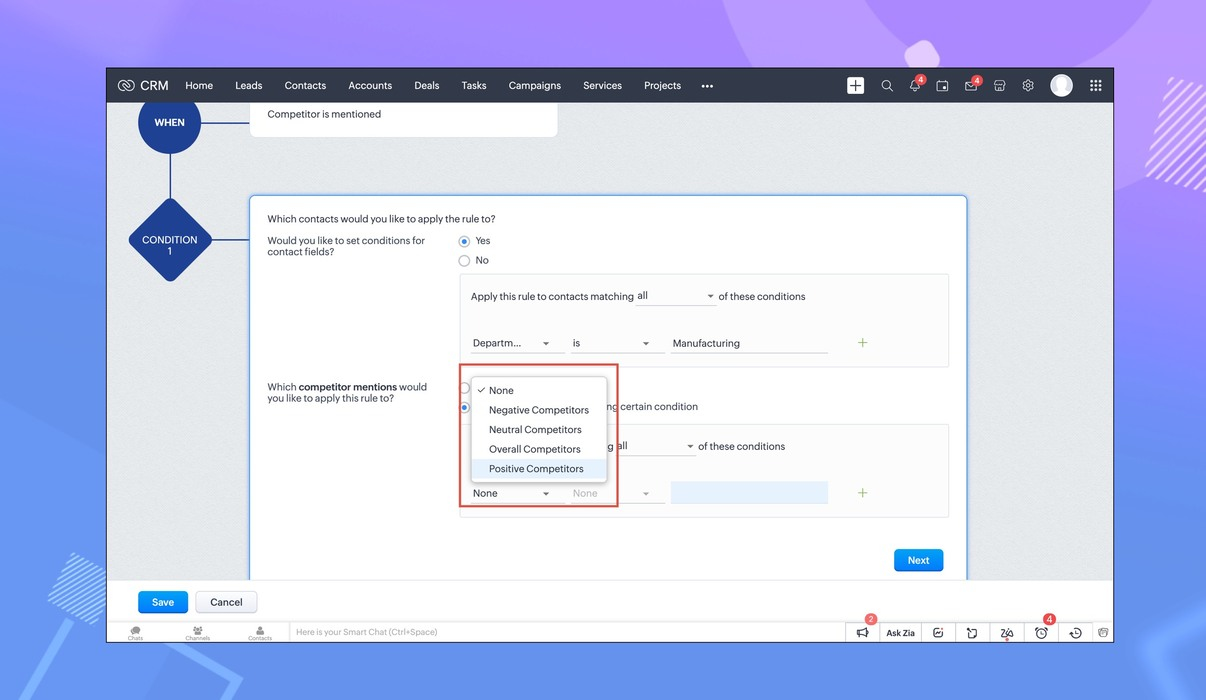Open the alarm clock reminders icon

click(1041, 633)
